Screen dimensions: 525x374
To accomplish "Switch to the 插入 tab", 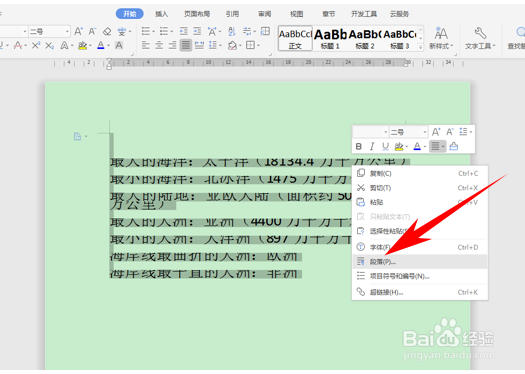I will [x=161, y=14].
